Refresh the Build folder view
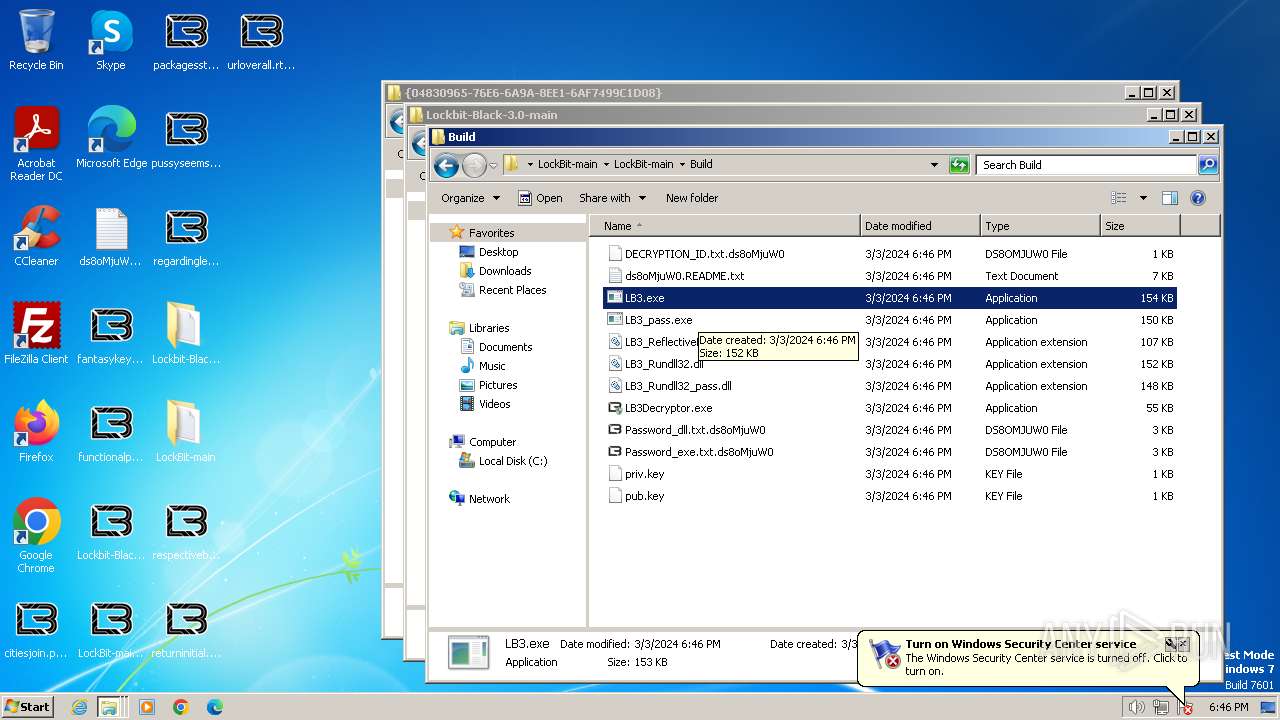Image resolution: width=1280 pixels, height=720 pixels. [x=959, y=165]
